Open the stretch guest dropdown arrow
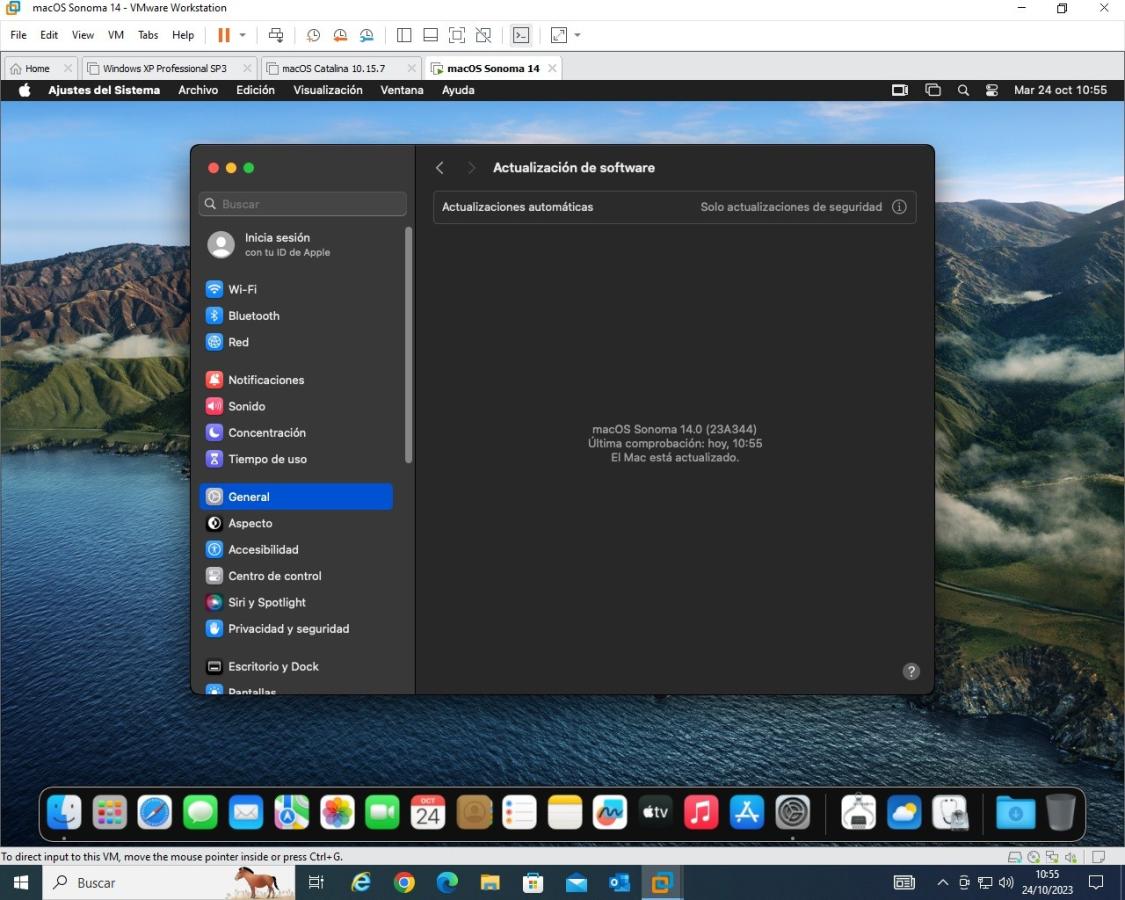Image resolution: width=1125 pixels, height=900 pixels. coord(578,35)
